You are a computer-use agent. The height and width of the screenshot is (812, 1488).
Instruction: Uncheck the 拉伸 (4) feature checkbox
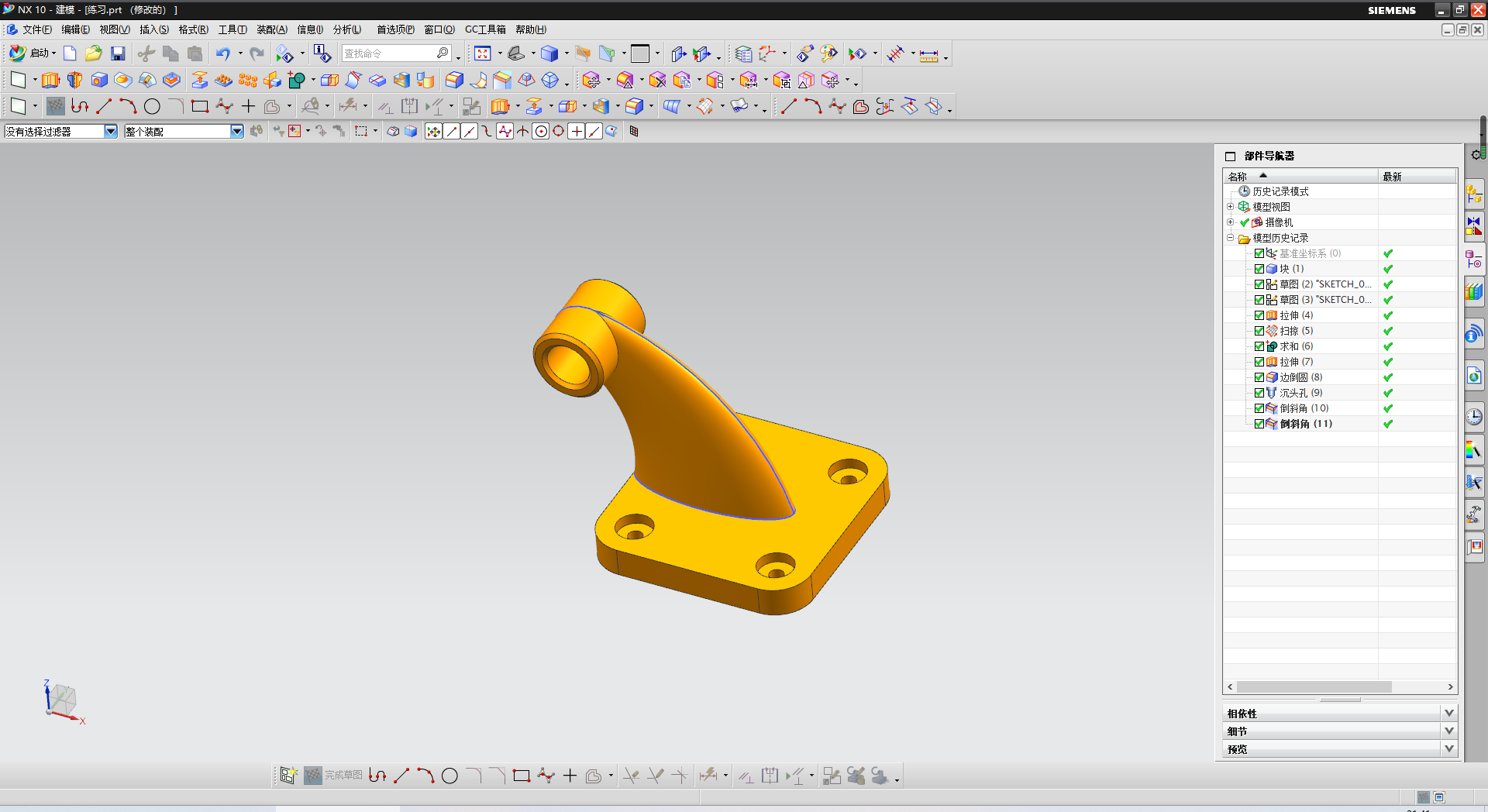[1259, 315]
